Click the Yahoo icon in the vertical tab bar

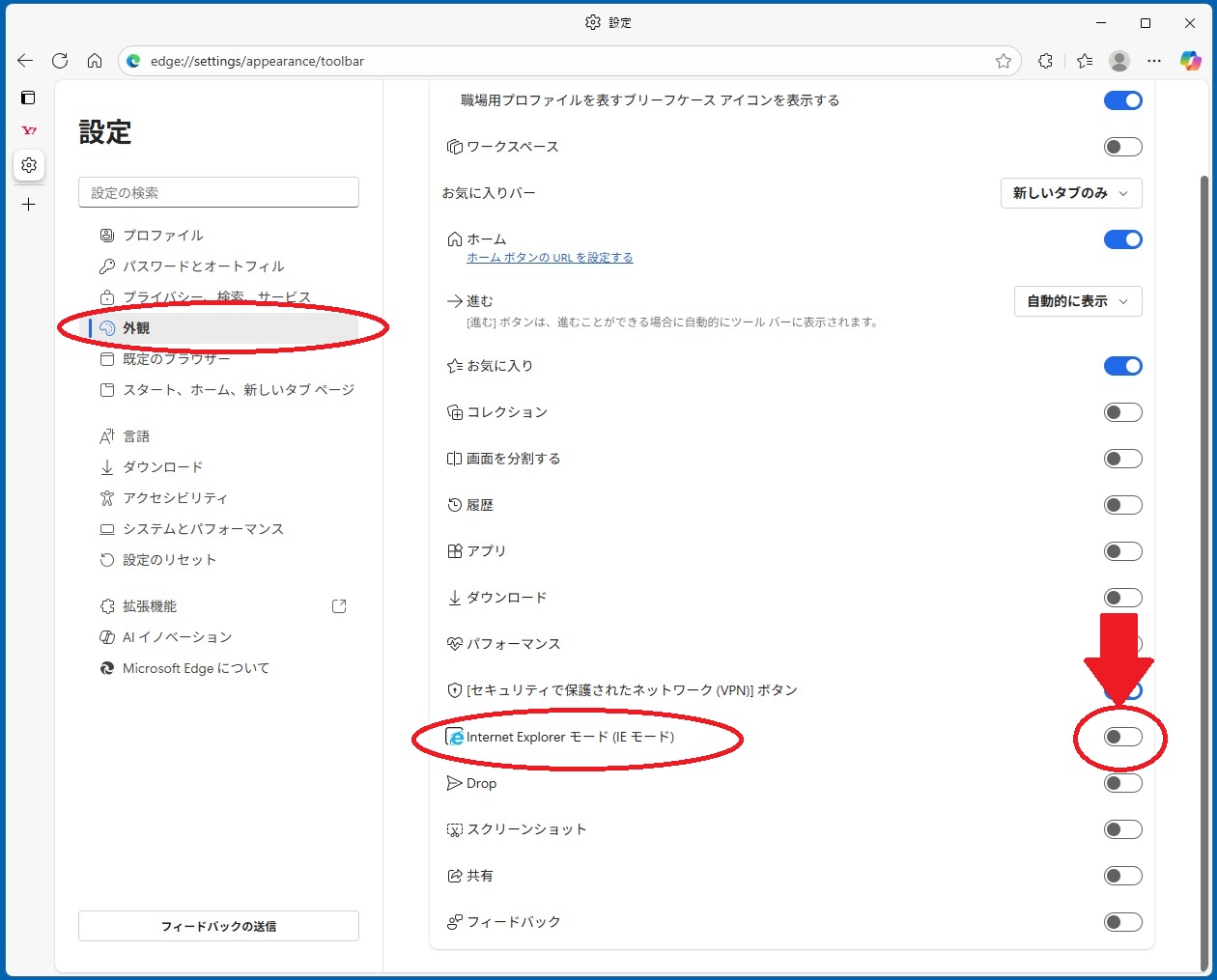point(29,130)
